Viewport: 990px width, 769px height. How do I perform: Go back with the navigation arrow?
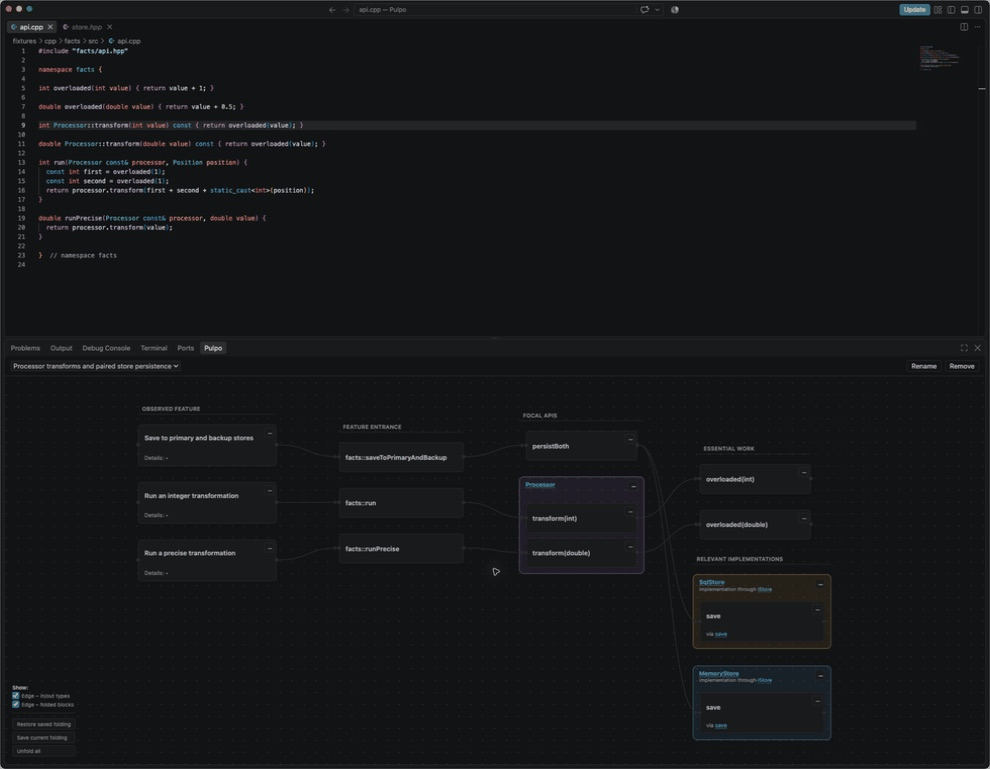(x=332, y=9)
